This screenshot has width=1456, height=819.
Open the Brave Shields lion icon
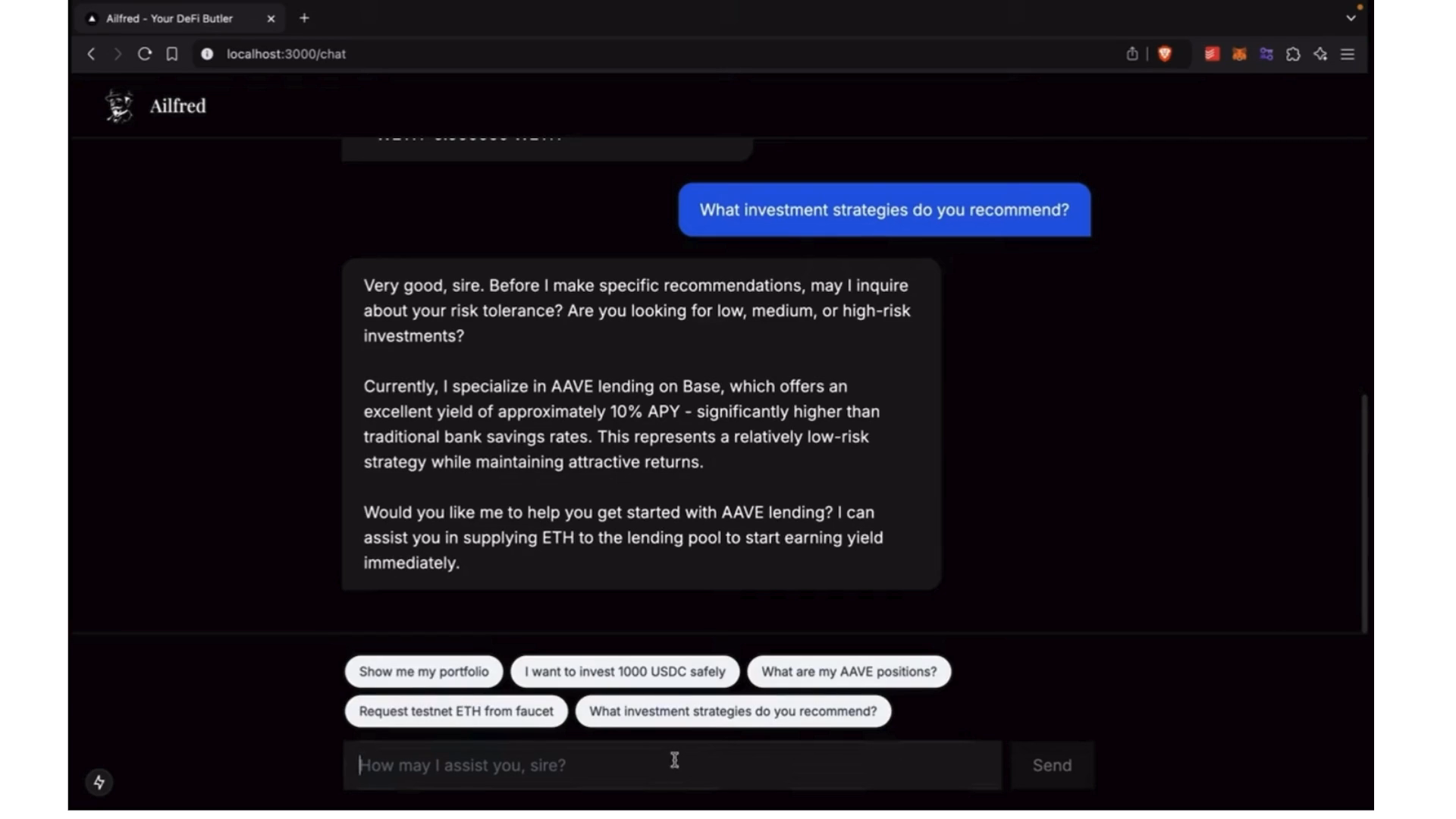pos(1165,54)
